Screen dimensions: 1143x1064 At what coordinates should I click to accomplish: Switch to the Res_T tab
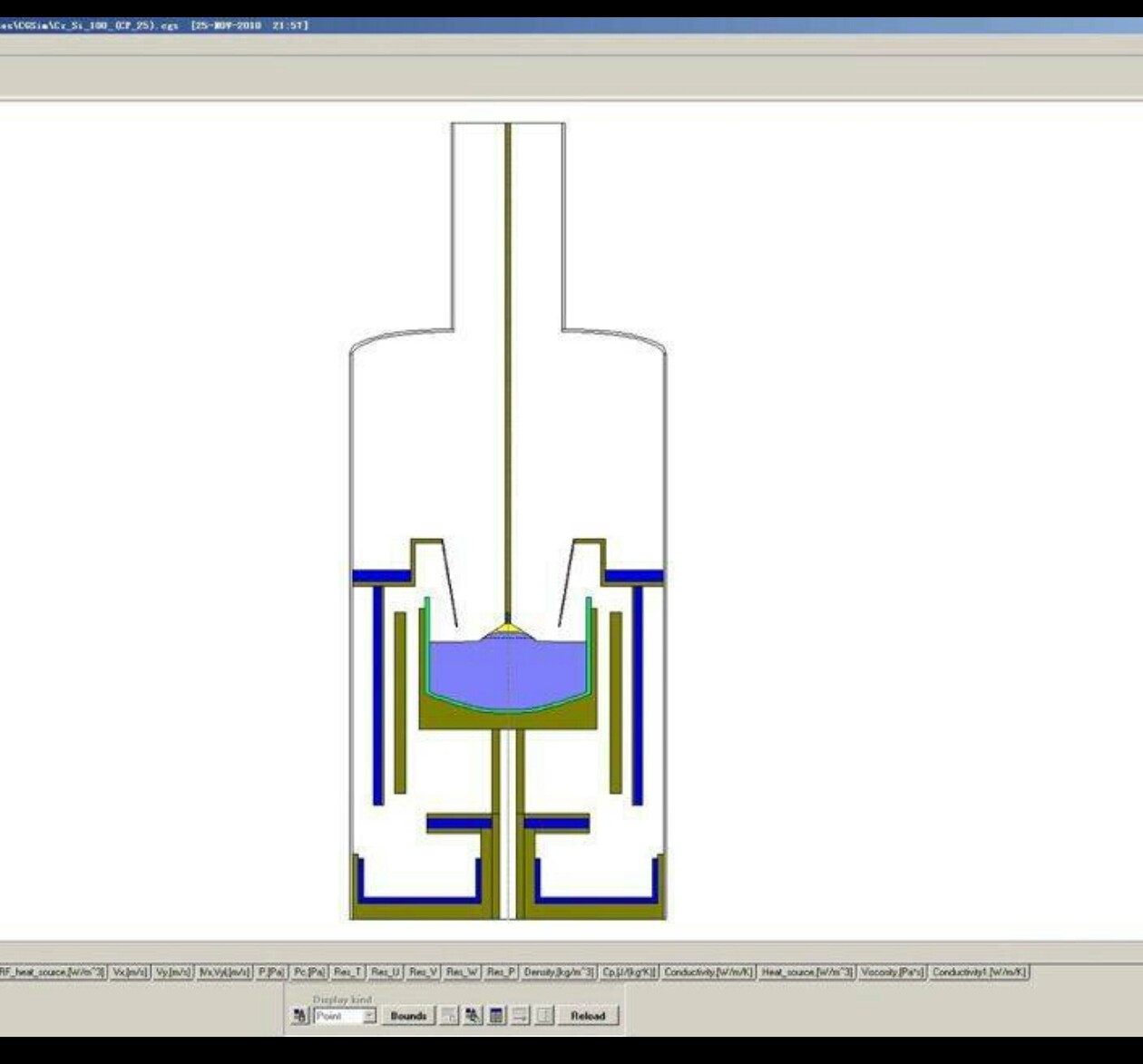[348, 972]
